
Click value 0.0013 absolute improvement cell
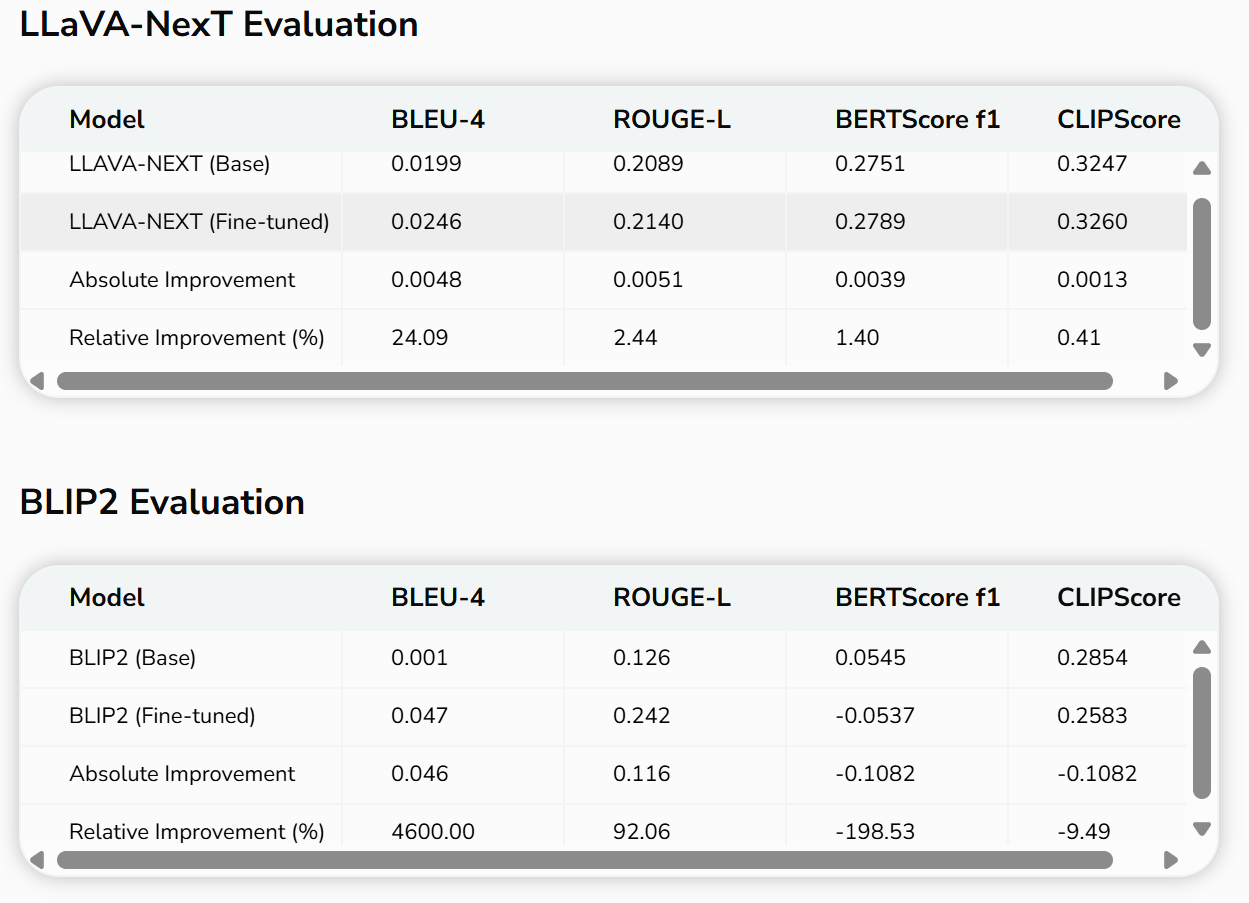click(x=1092, y=280)
